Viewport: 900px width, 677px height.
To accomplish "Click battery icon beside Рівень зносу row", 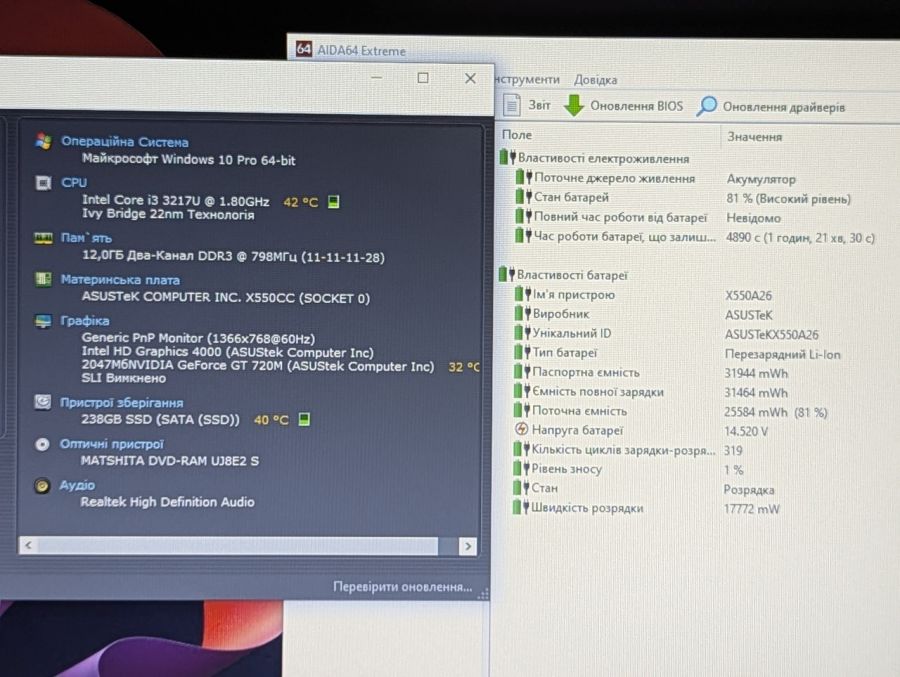I will pos(521,468).
